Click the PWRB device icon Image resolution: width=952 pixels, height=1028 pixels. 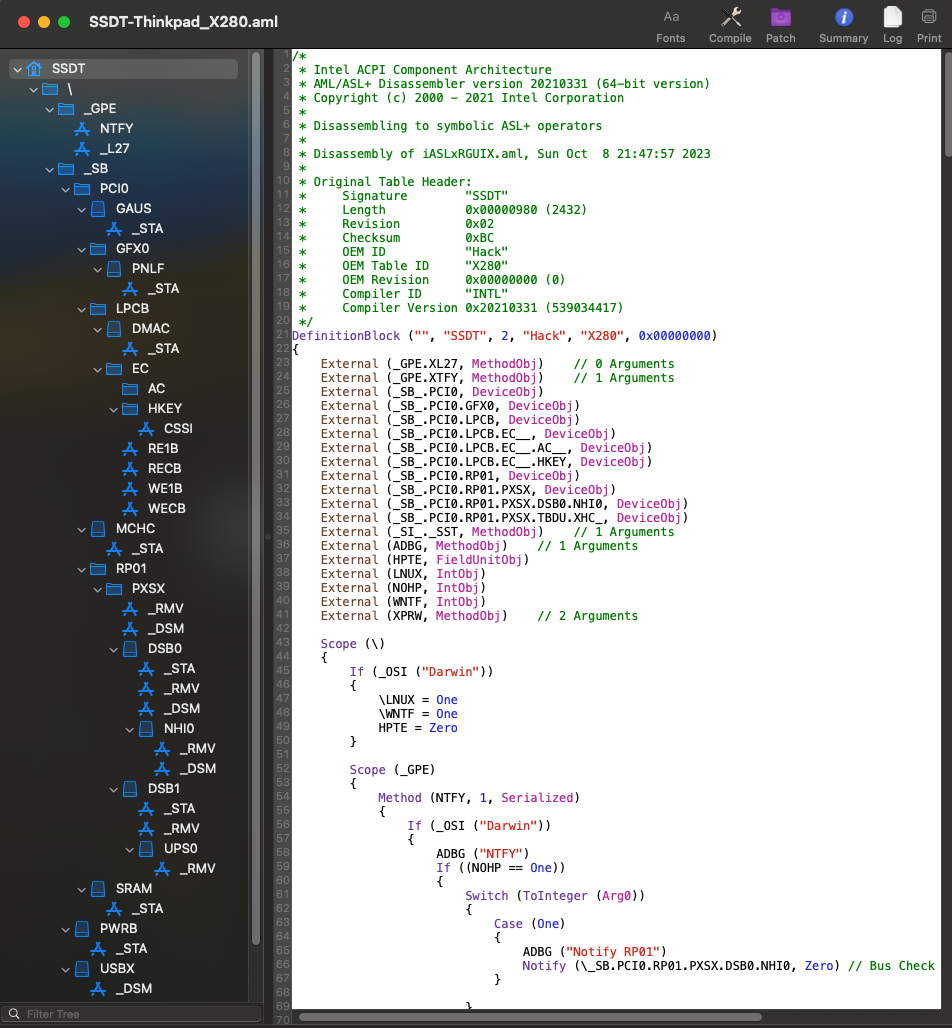click(82, 928)
